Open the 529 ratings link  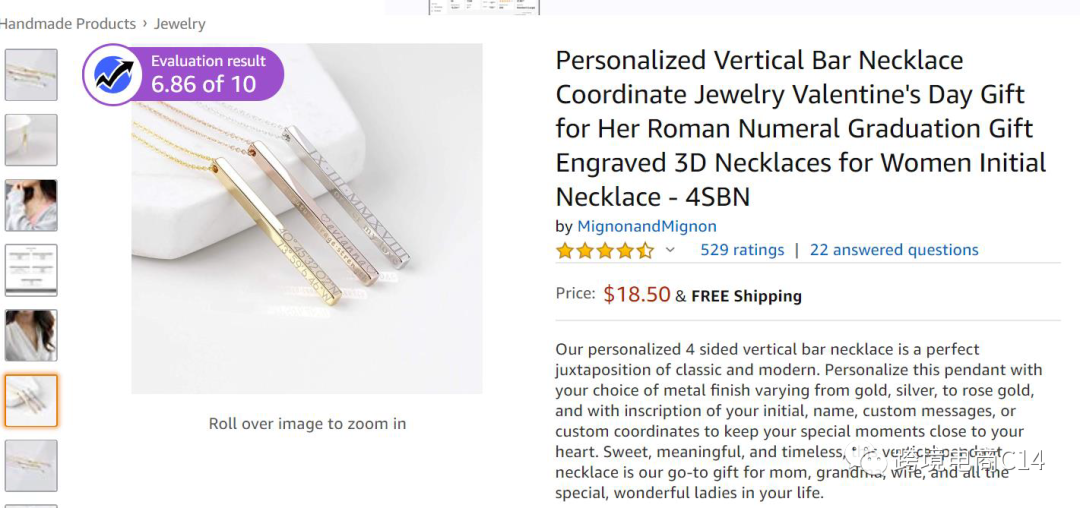[742, 250]
